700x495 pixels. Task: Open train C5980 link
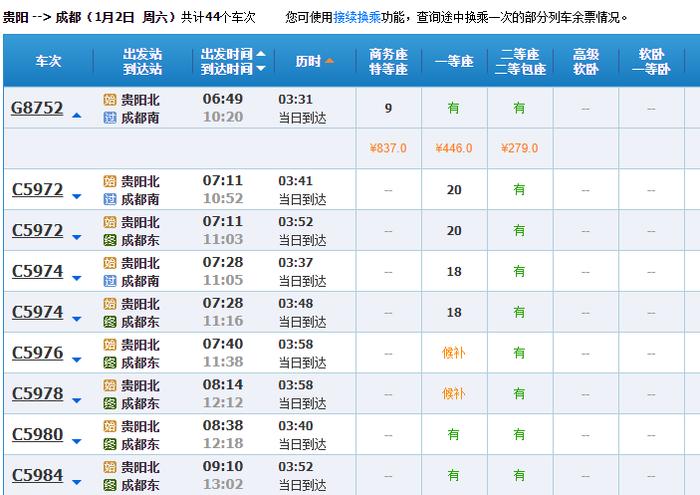tap(38, 434)
